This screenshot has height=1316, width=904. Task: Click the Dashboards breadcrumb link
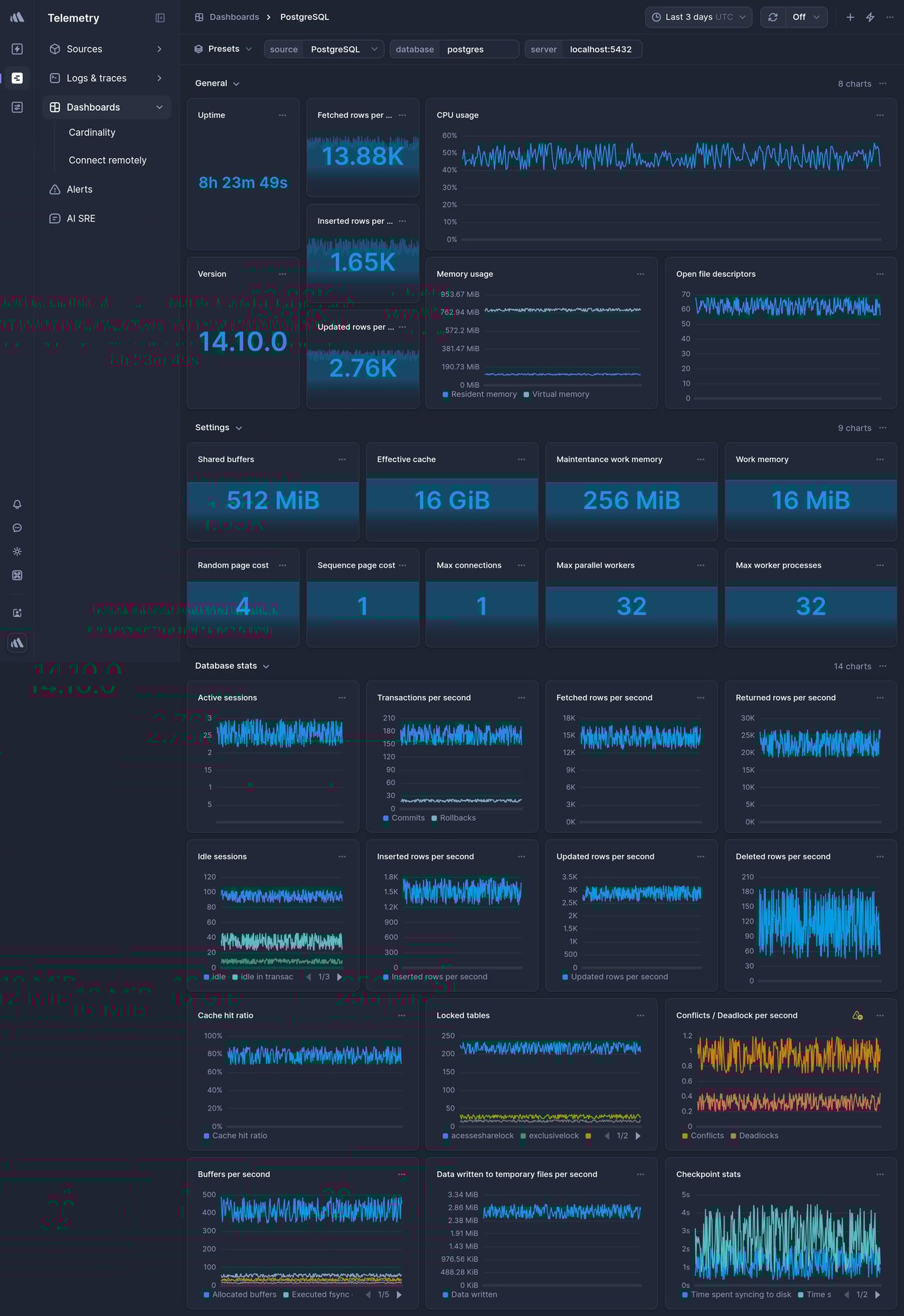coord(233,17)
